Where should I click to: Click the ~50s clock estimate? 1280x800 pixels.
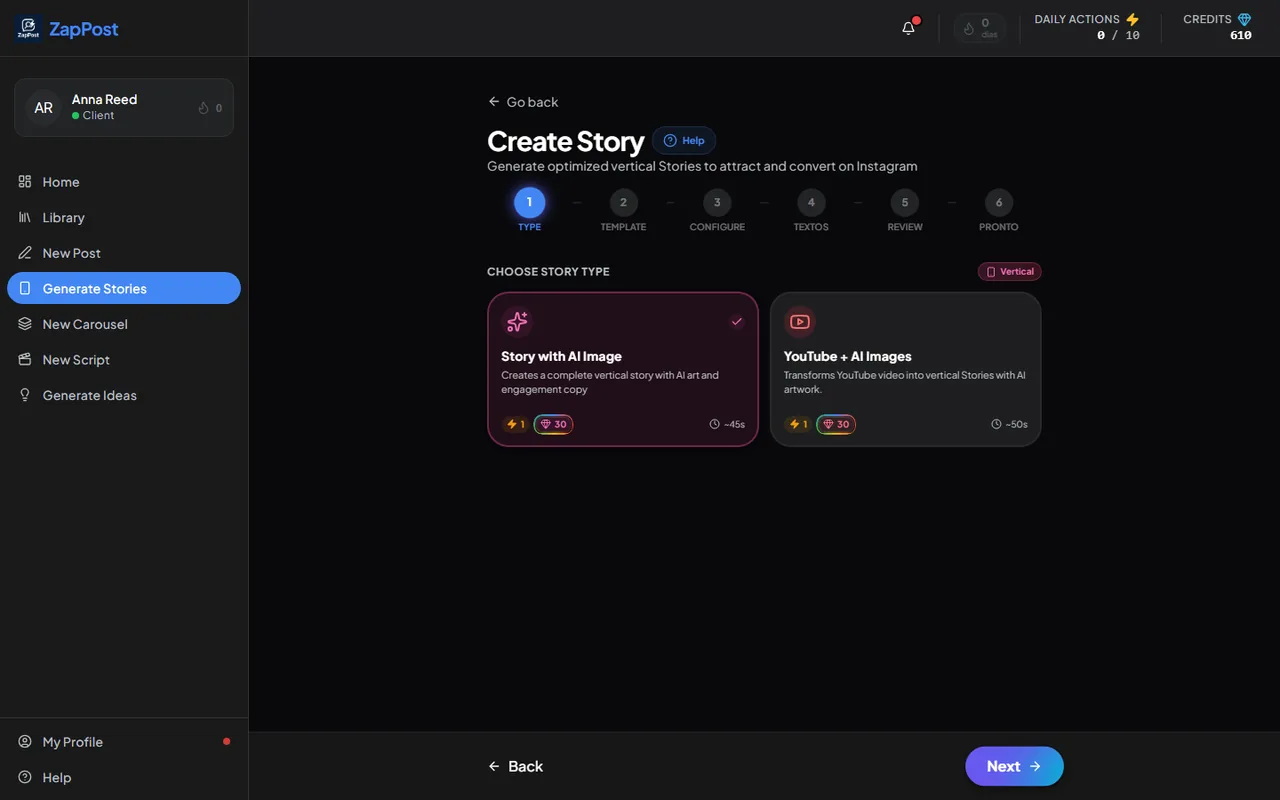(1009, 424)
